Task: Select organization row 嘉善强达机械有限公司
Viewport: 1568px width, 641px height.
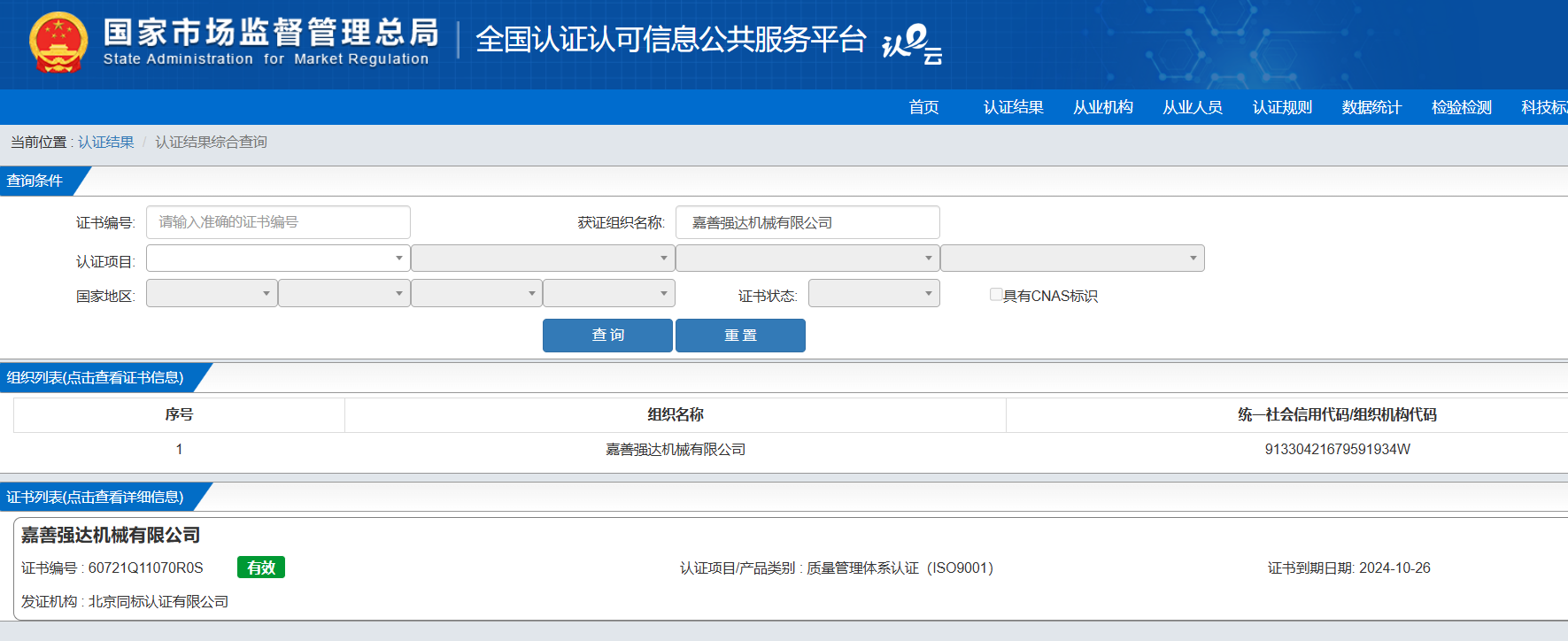Action: 676,450
